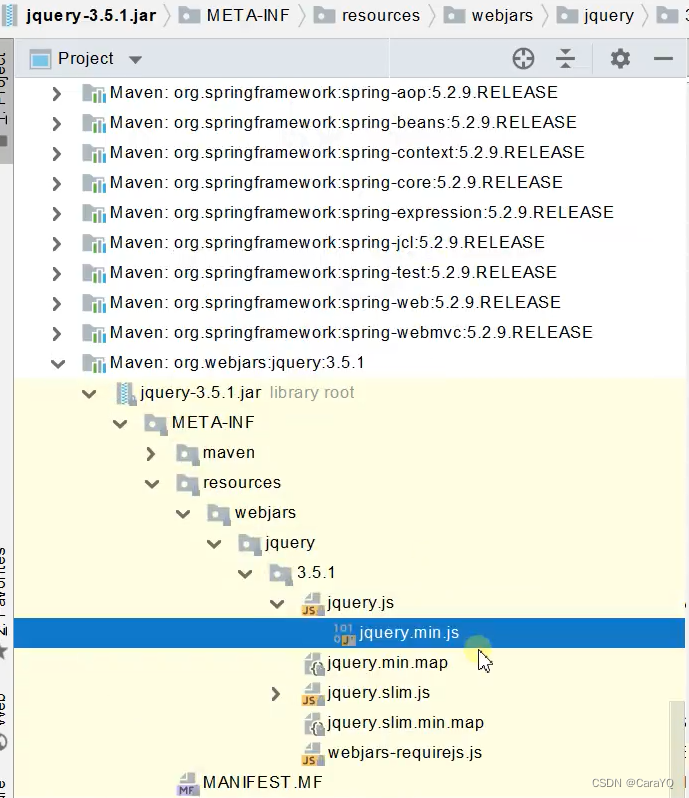Collapse the jquery folder arrow
Image resolution: width=689 pixels, height=798 pixels.
pos(214,544)
